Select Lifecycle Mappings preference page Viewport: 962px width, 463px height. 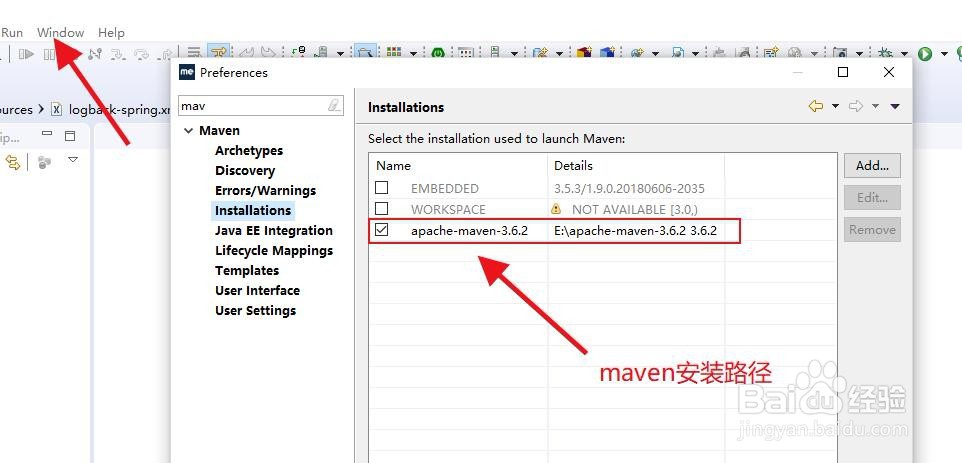[274, 250]
